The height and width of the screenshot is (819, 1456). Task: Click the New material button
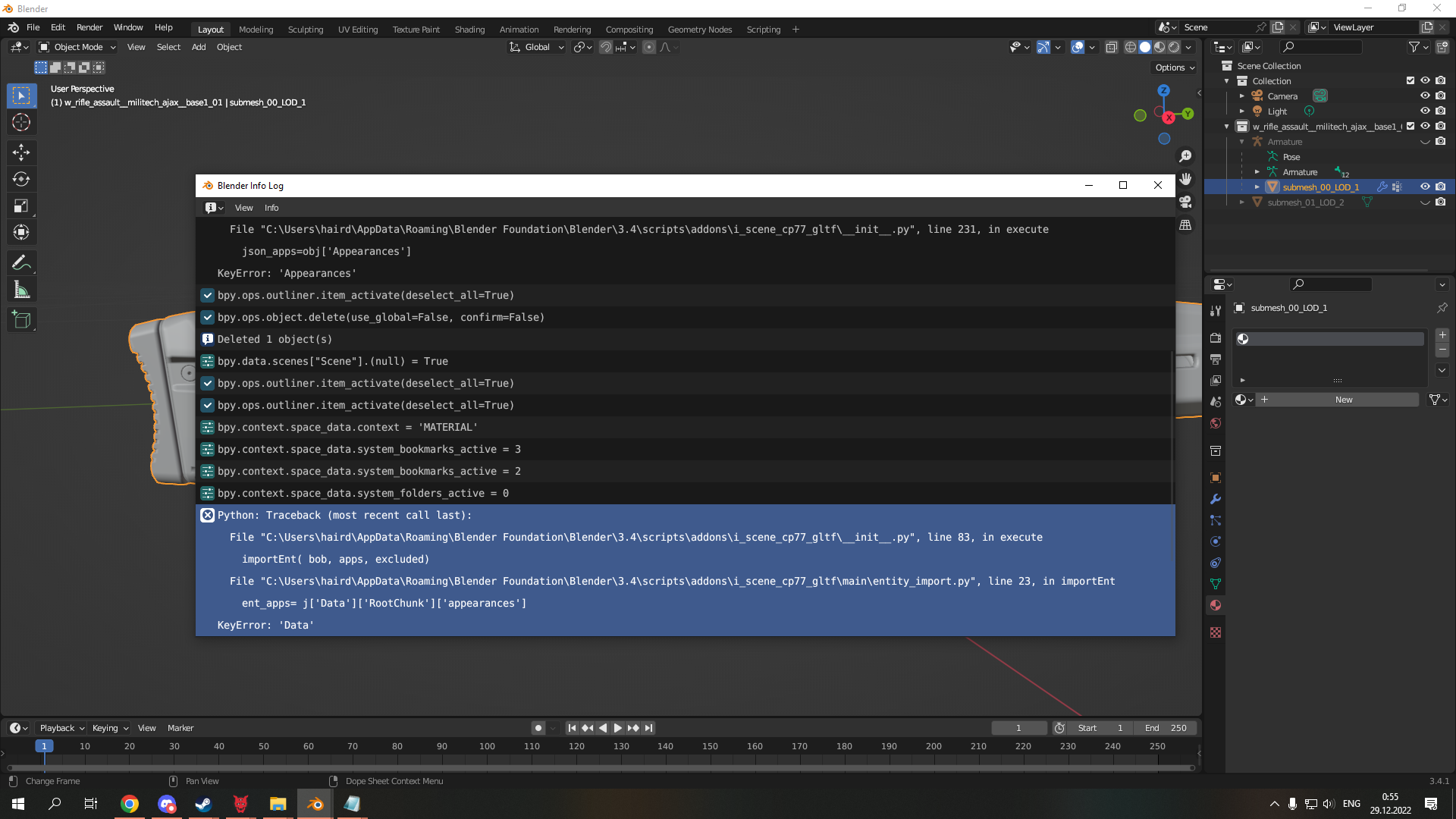(x=1344, y=400)
